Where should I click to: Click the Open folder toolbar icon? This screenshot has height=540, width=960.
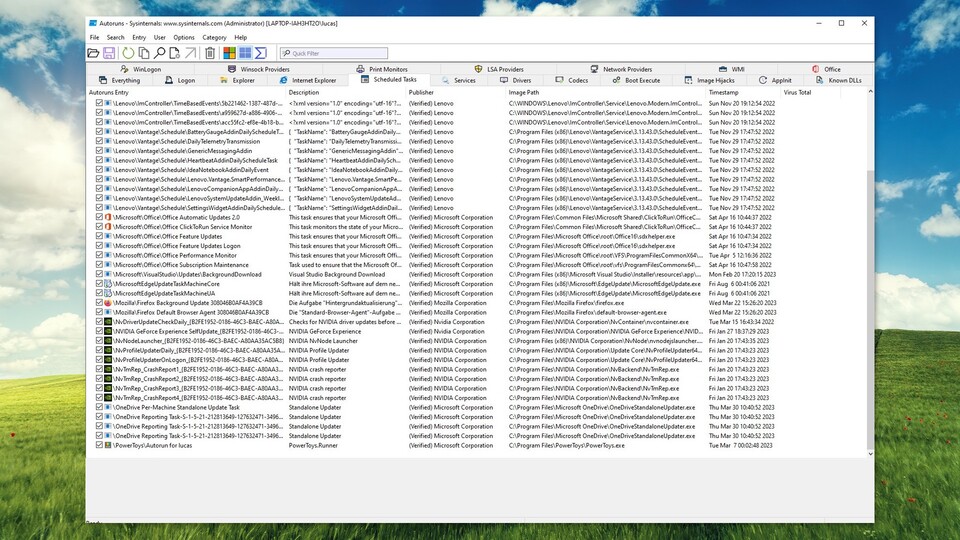point(94,53)
